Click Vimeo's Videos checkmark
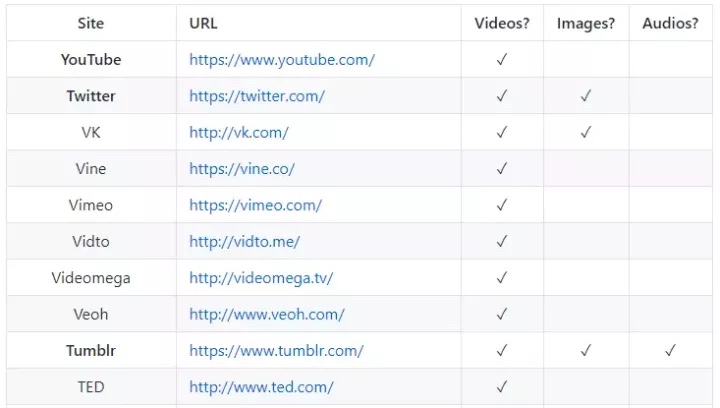This screenshot has width=720, height=408. coord(502,205)
